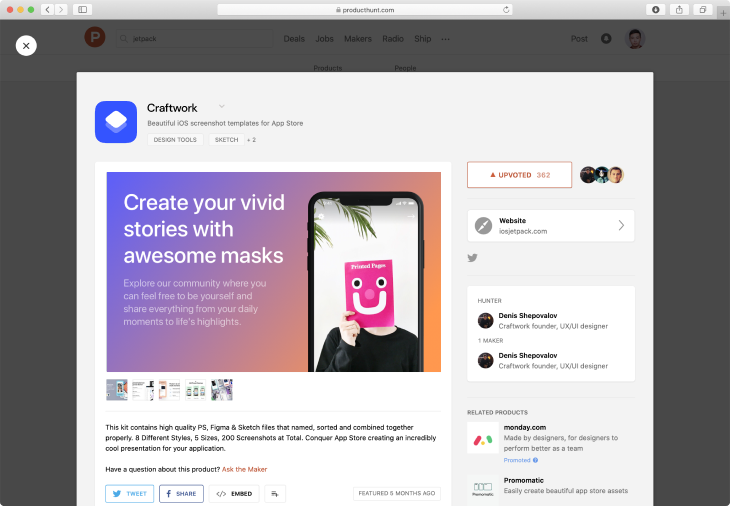Click the EMBED code button
Image resolution: width=730 pixels, height=506 pixels.
pyautogui.click(x=234, y=494)
